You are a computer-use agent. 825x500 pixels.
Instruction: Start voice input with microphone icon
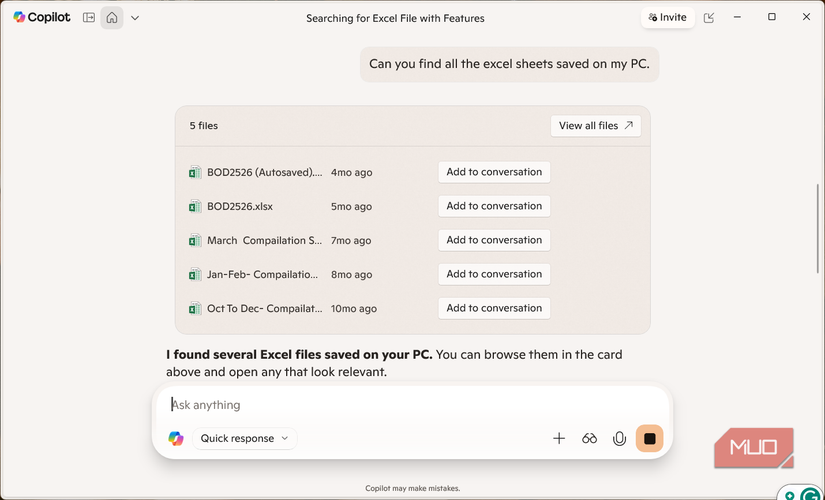pos(619,438)
